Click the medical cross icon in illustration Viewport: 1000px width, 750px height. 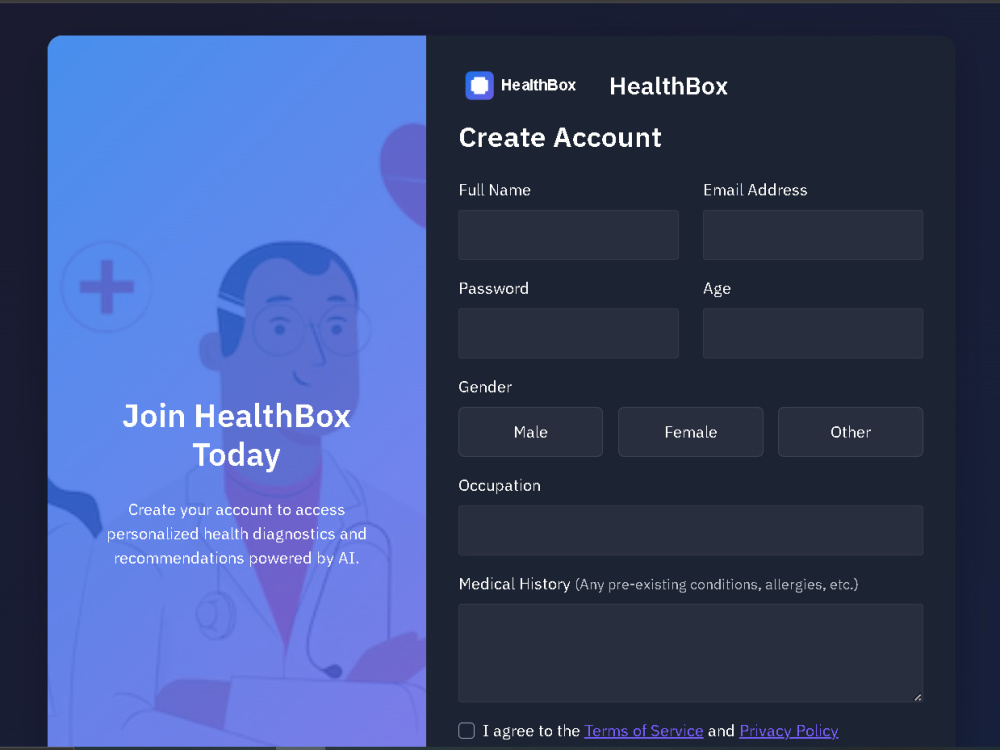coord(107,287)
